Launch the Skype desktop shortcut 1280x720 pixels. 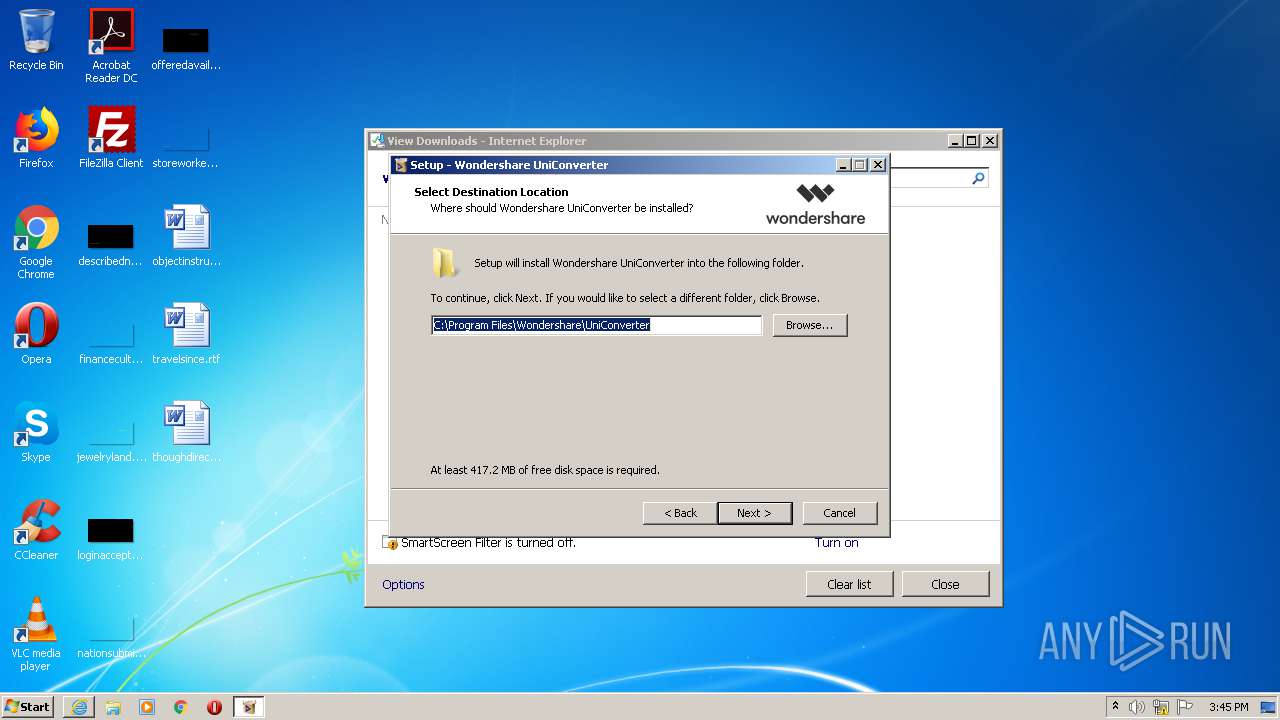pos(36,432)
